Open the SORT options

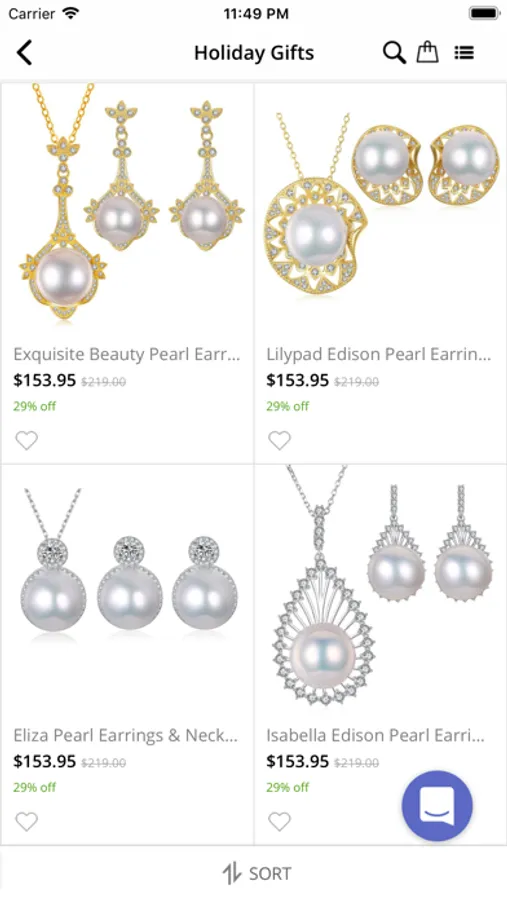(x=254, y=874)
